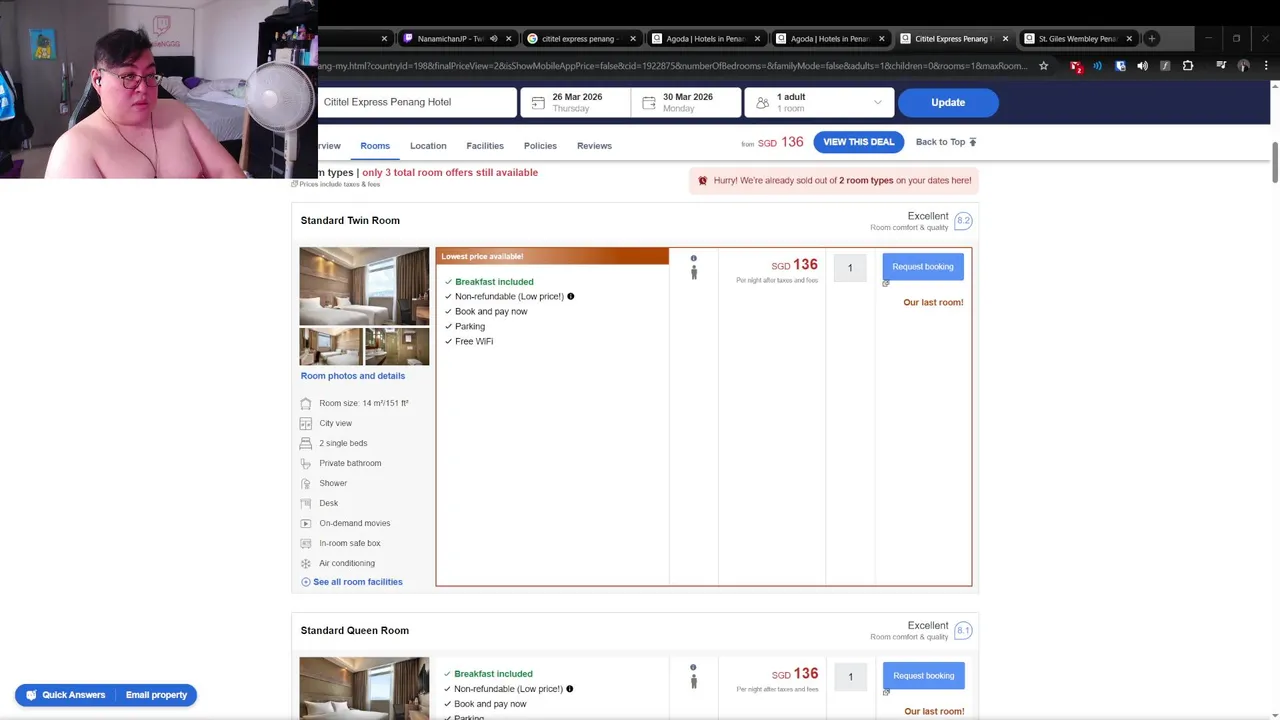This screenshot has width=1280, height=720.
Task: Go to the Policies section tab
Action: (x=540, y=146)
